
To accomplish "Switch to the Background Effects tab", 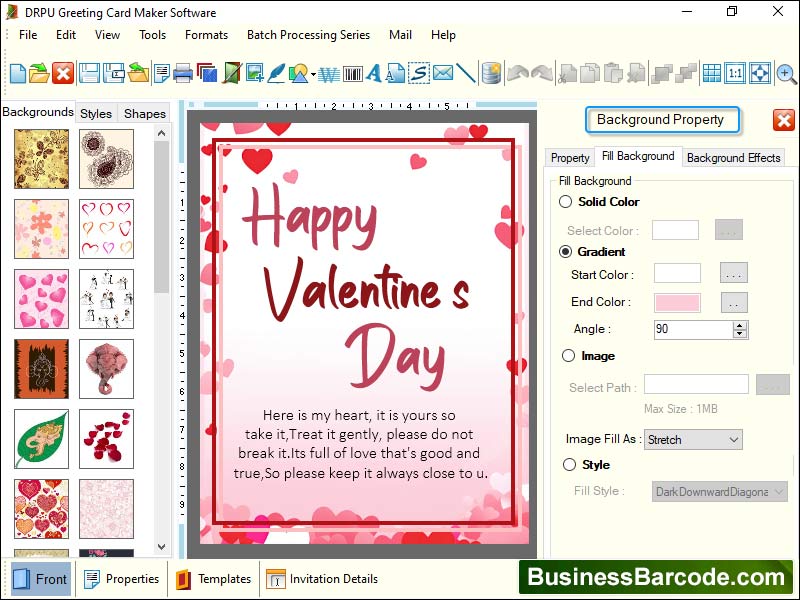I will pos(735,157).
